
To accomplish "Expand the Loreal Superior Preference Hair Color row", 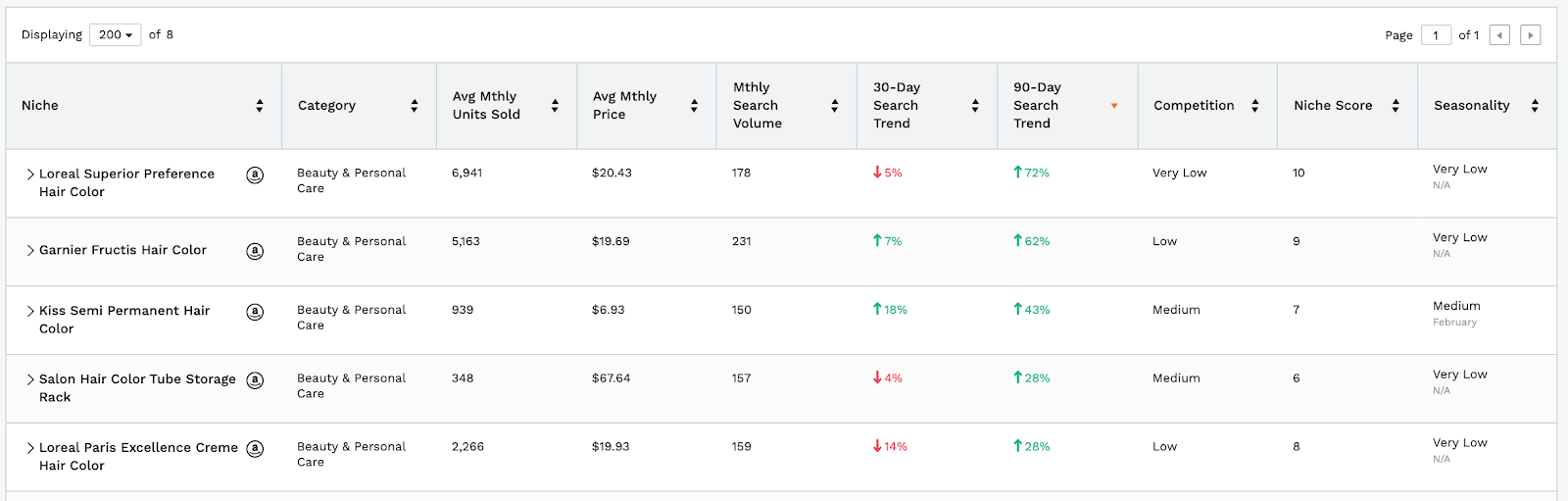I will coord(30,175).
